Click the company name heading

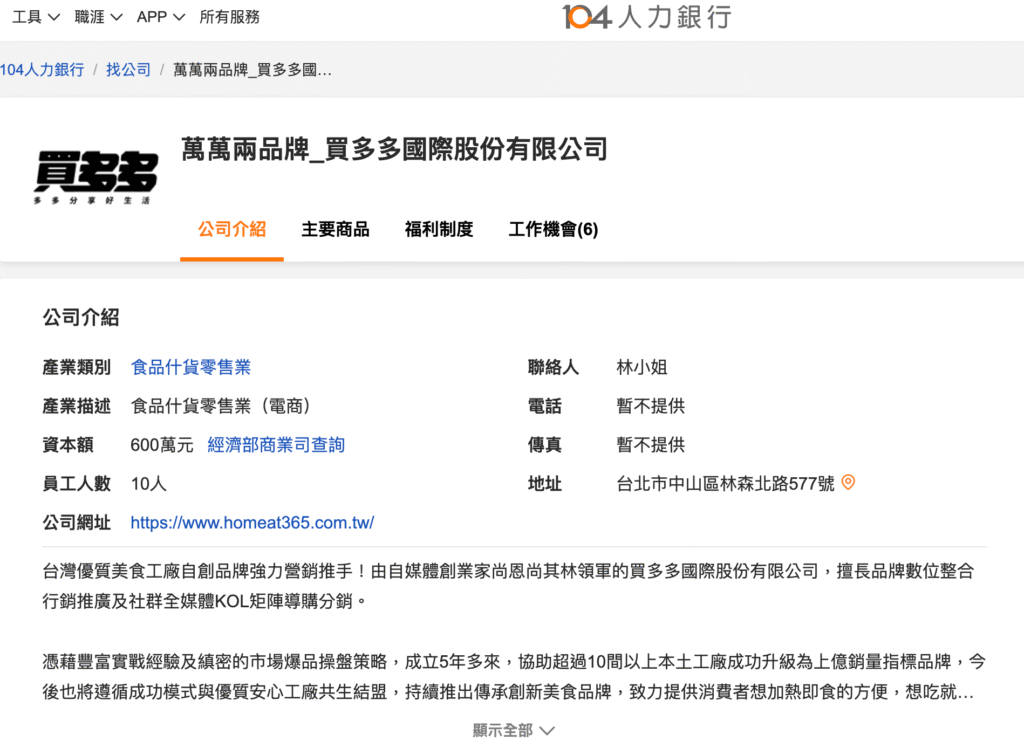[394, 150]
